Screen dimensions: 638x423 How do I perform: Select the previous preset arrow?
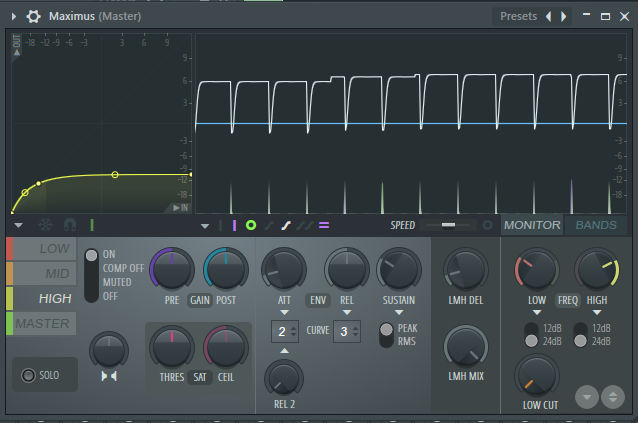(x=548, y=16)
